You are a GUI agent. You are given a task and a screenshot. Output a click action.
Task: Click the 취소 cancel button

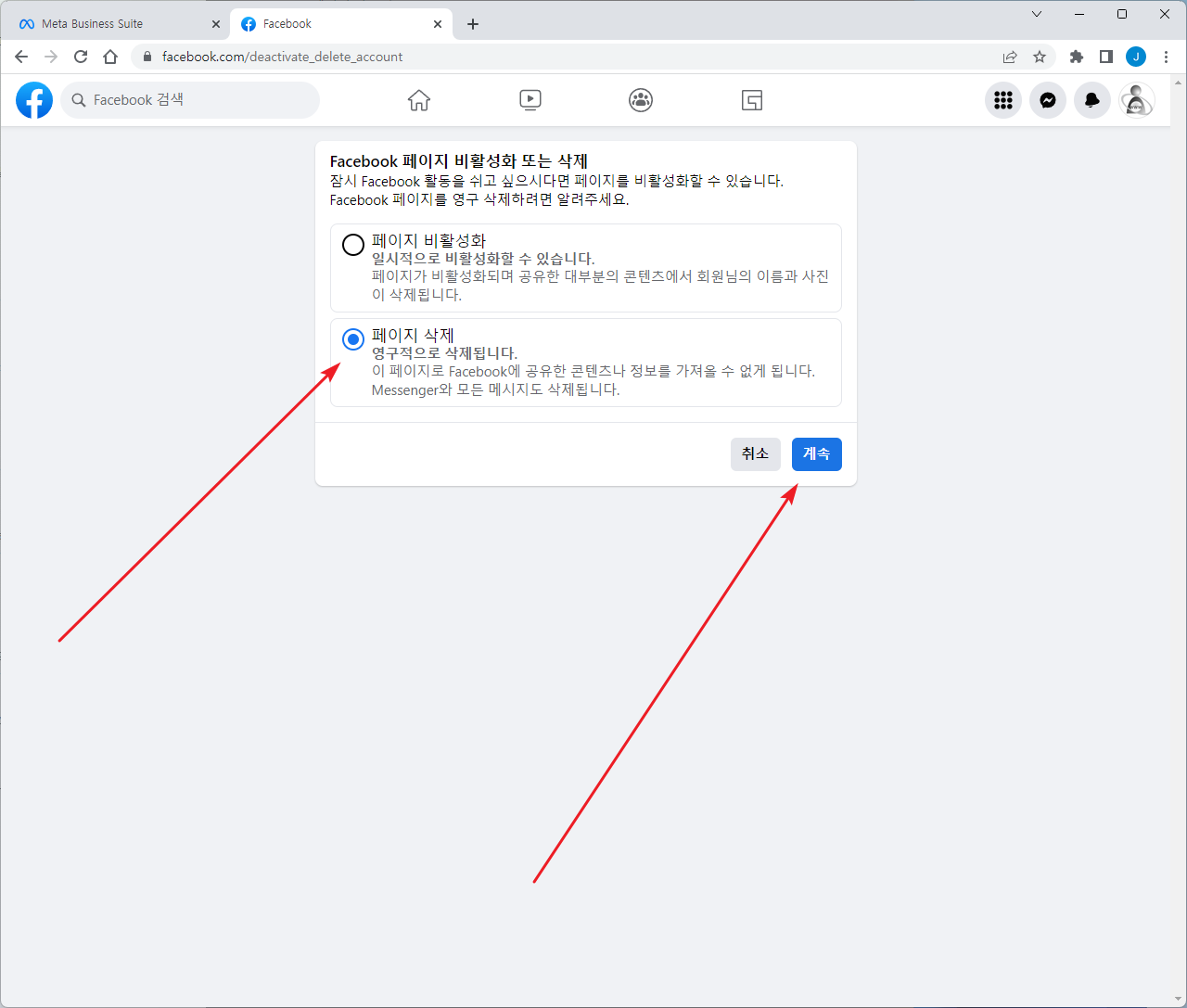click(x=756, y=454)
